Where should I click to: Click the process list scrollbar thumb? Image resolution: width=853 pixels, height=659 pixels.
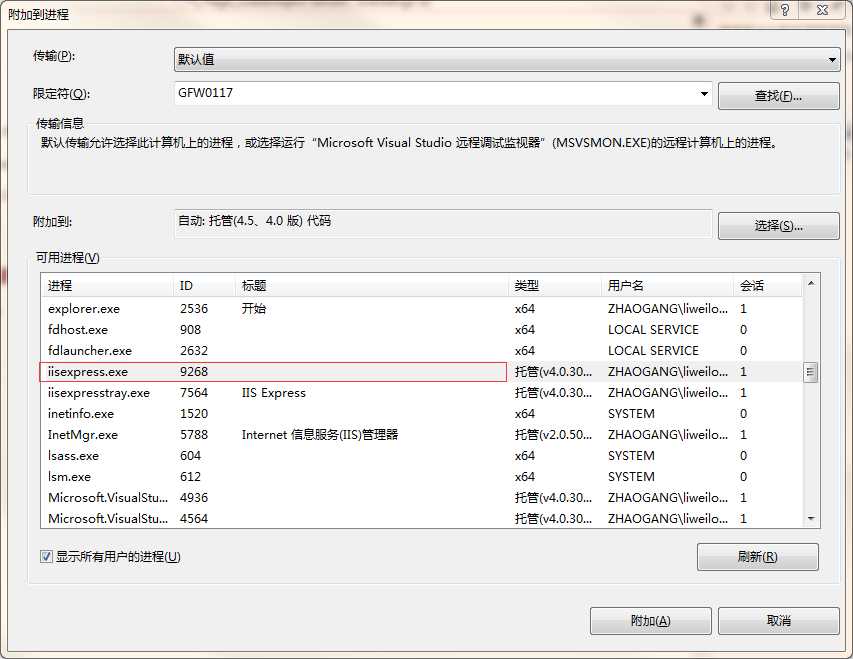811,372
